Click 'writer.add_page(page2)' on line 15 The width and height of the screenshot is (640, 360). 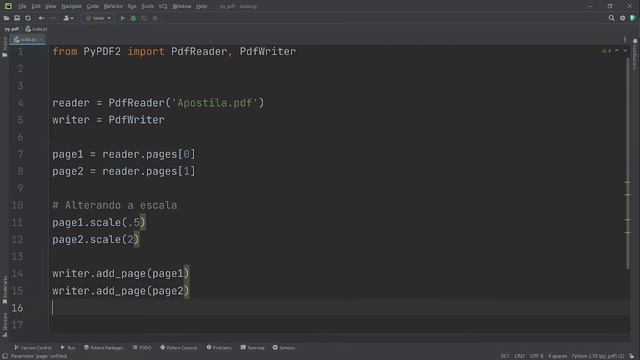click(121, 291)
